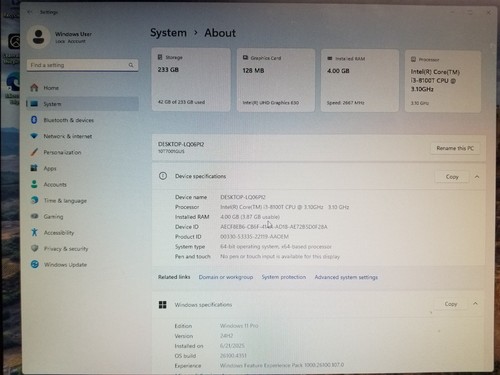Click the search magnifier icon in Find a setting
Screen dimensions: 500x375
pyautogui.click(x=131, y=65)
